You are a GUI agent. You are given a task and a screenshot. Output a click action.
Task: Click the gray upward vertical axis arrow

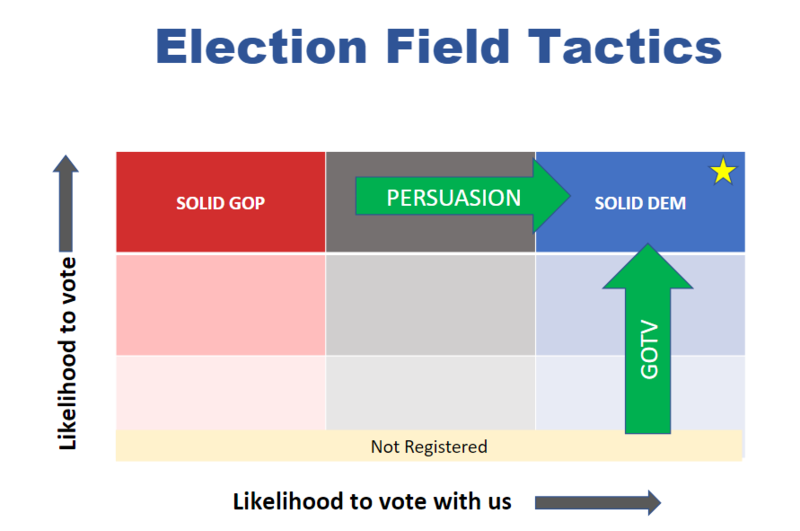coord(66,203)
